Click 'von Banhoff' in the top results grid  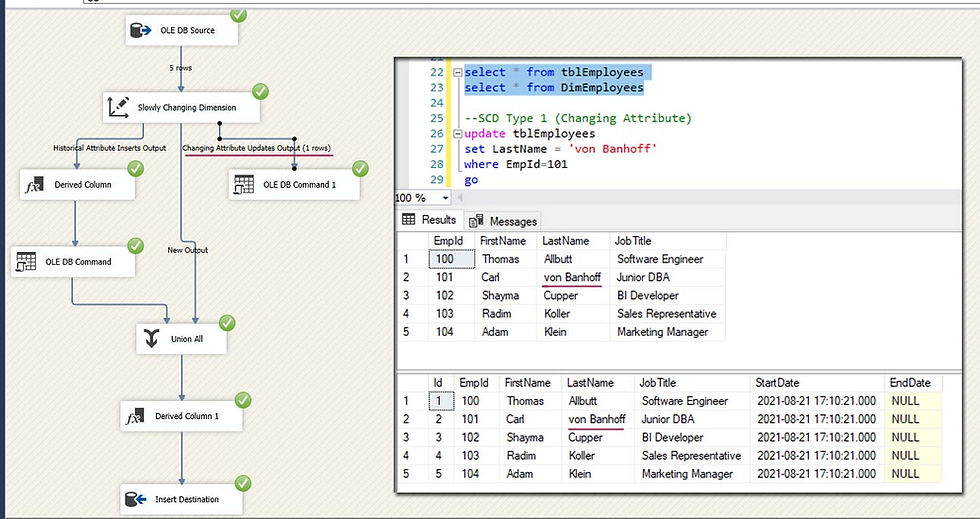(x=572, y=277)
